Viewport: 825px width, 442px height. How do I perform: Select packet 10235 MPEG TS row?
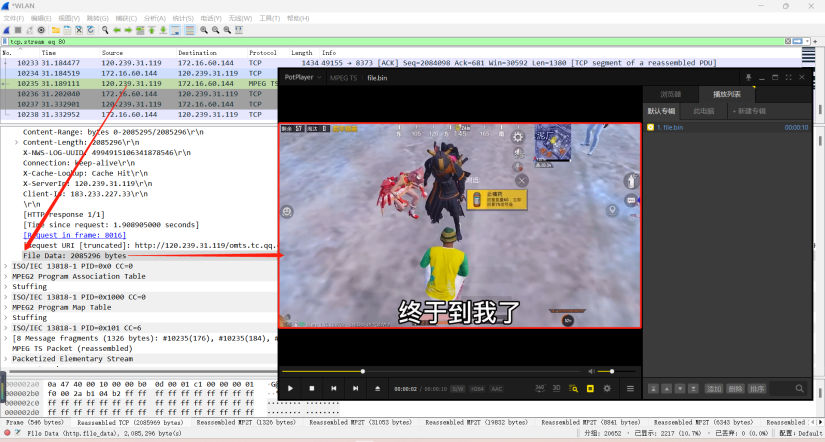tap(139, 83)
